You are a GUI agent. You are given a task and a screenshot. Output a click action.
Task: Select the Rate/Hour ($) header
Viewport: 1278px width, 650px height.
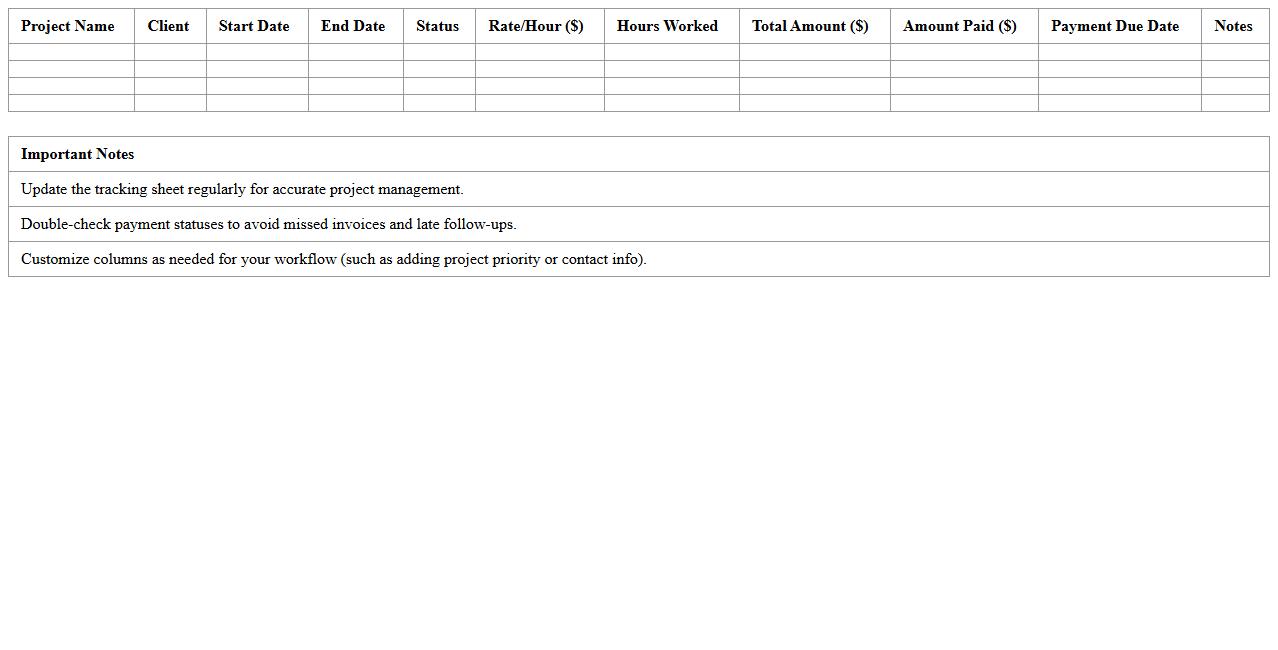[536, 26]
